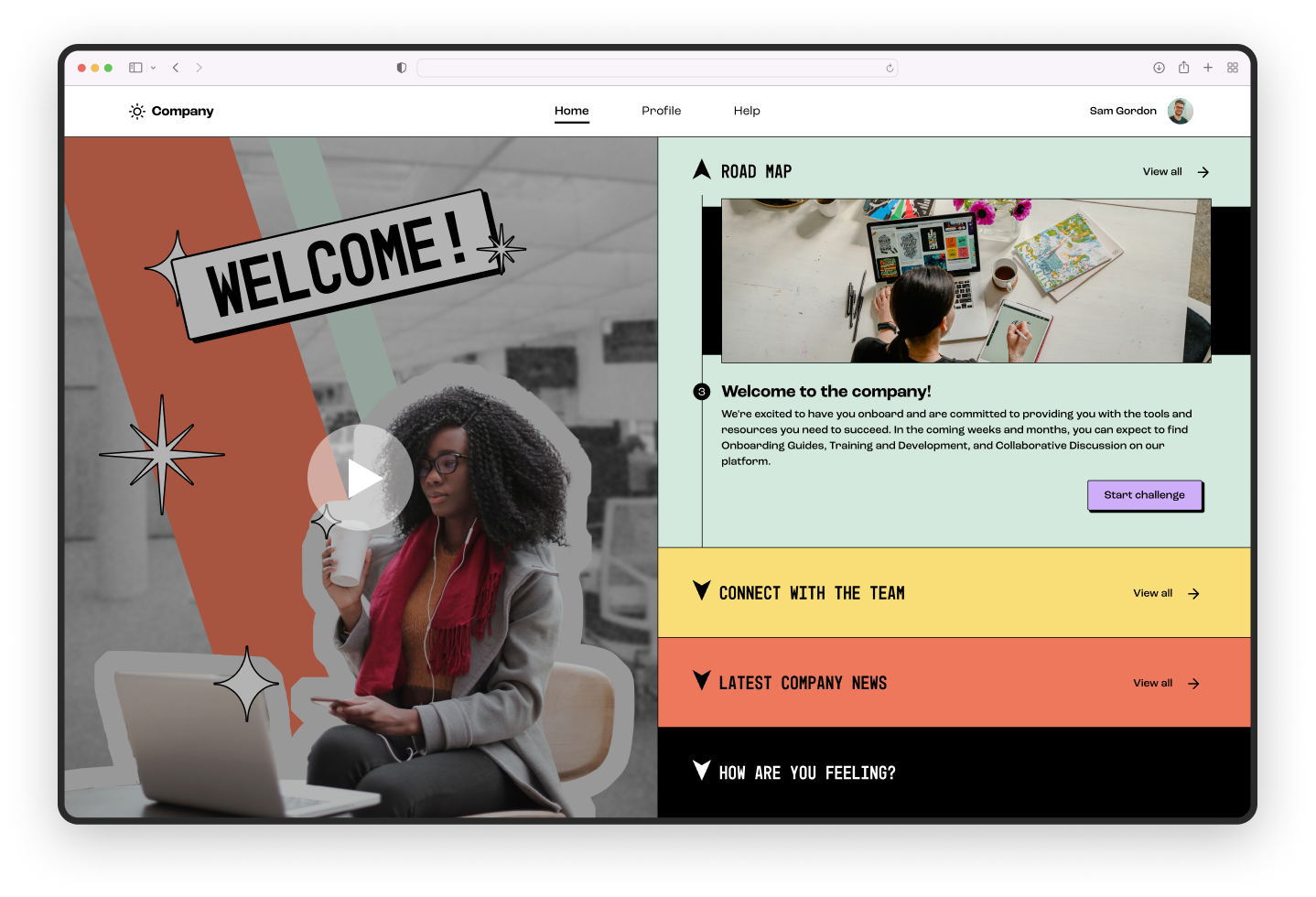Expand the How Are You Feeling section arrow
This screenshot has width=1316, height=897.
702,770
